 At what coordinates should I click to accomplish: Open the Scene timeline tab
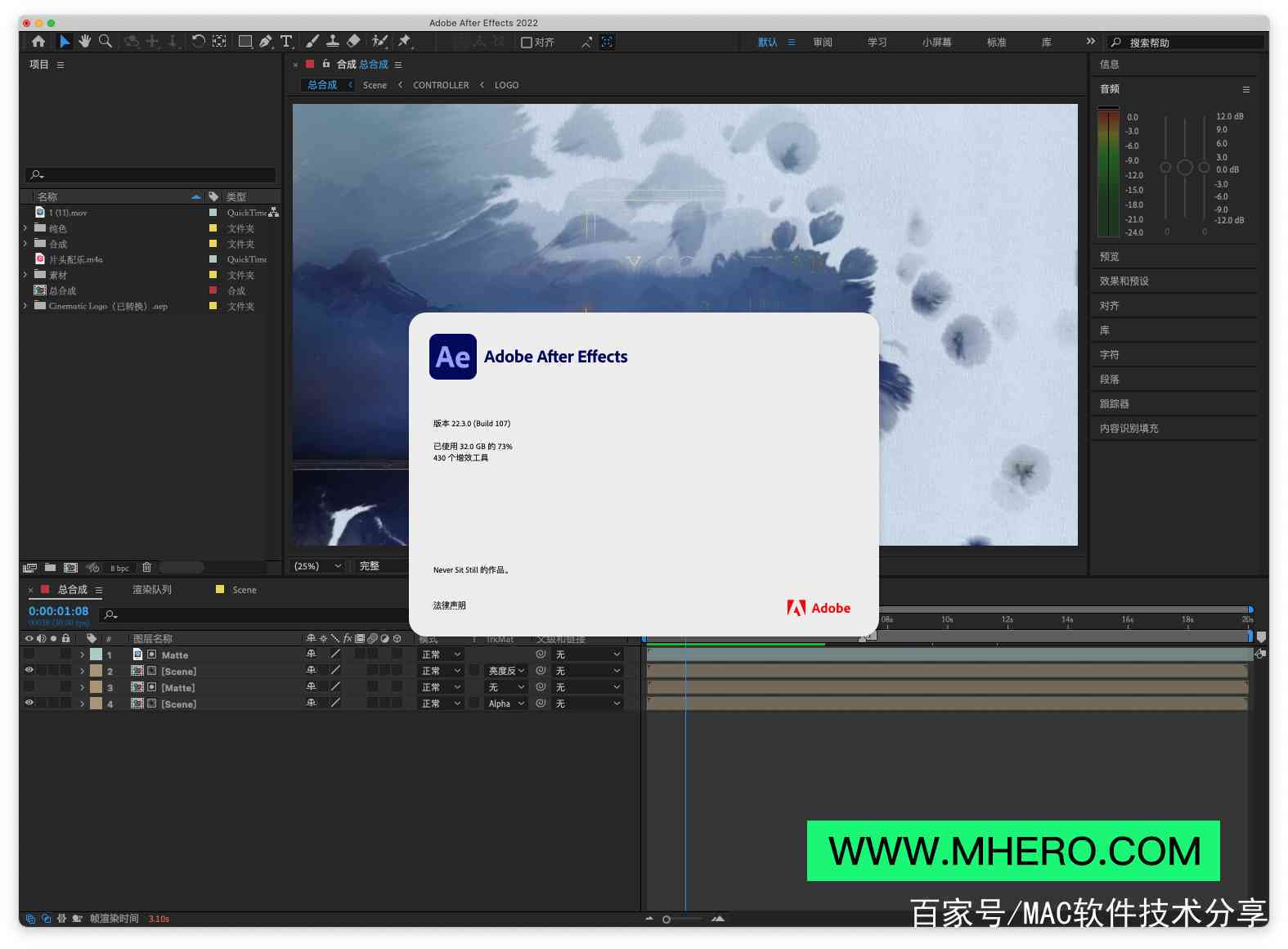click(x=245, y=590)
